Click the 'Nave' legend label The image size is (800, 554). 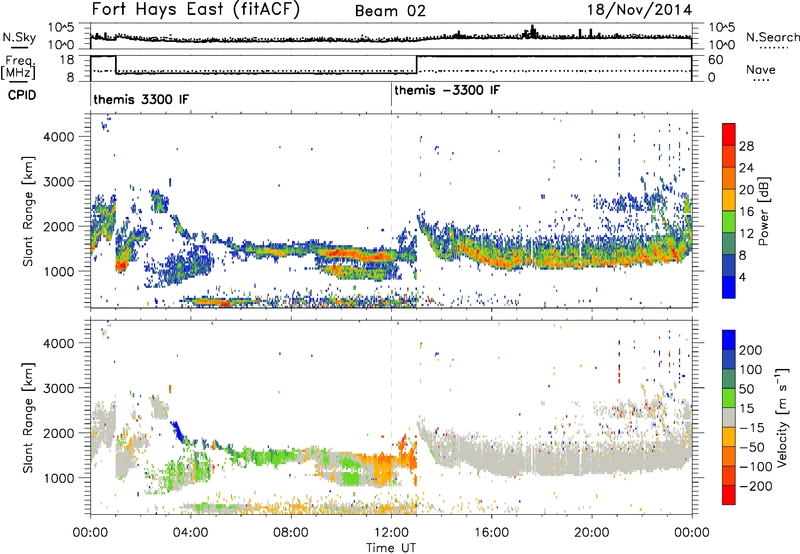coord(761,69)
